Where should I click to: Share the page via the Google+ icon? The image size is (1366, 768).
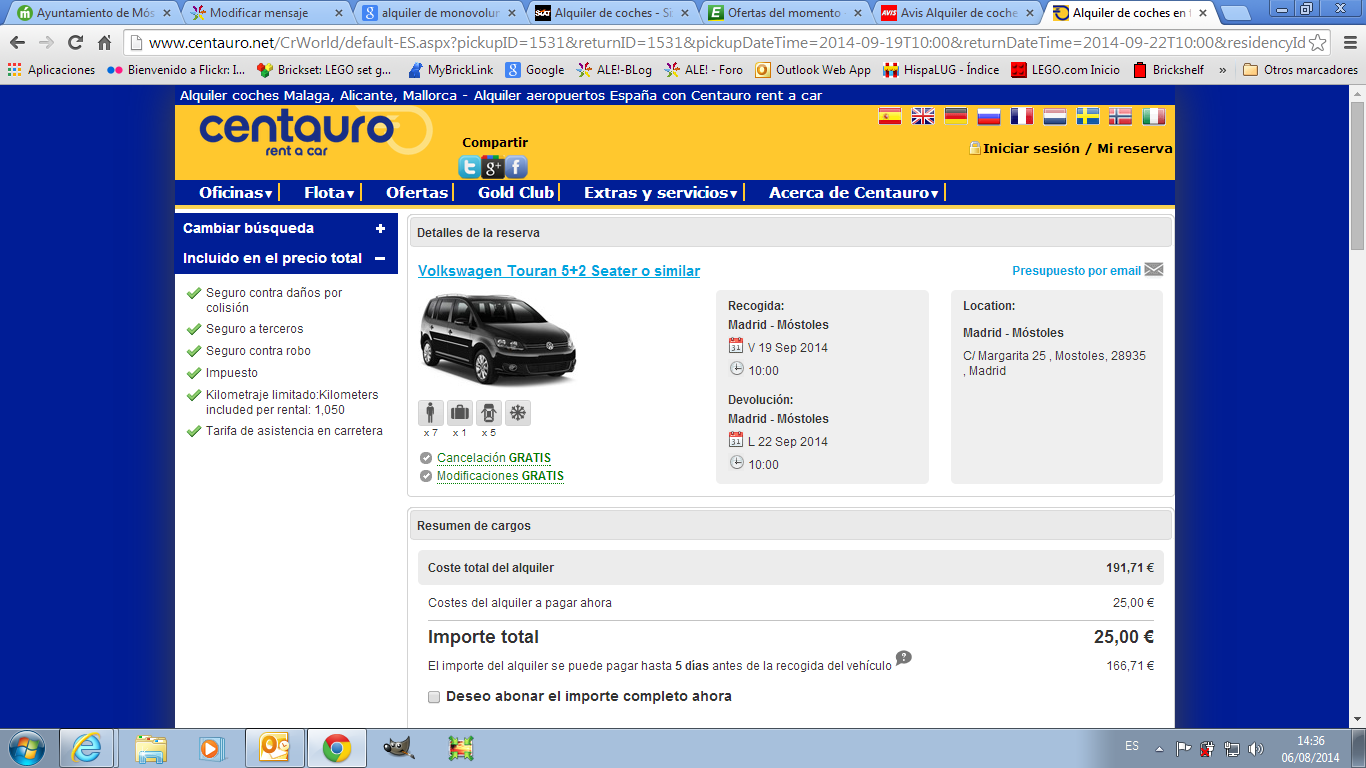tap(492, 167)
